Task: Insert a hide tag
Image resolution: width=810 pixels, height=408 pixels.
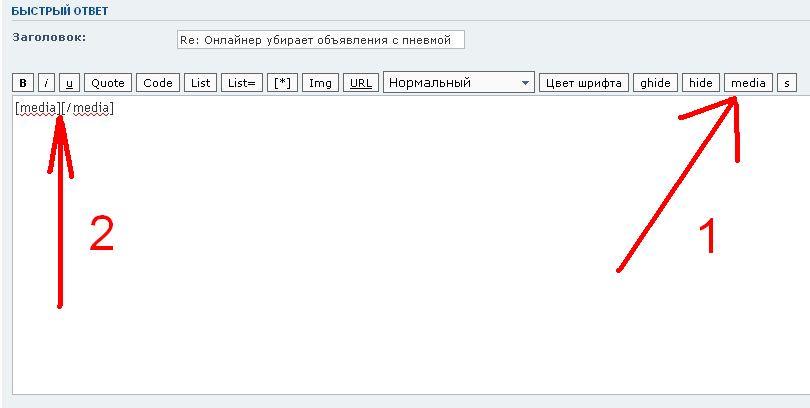Action: point(700,83)
